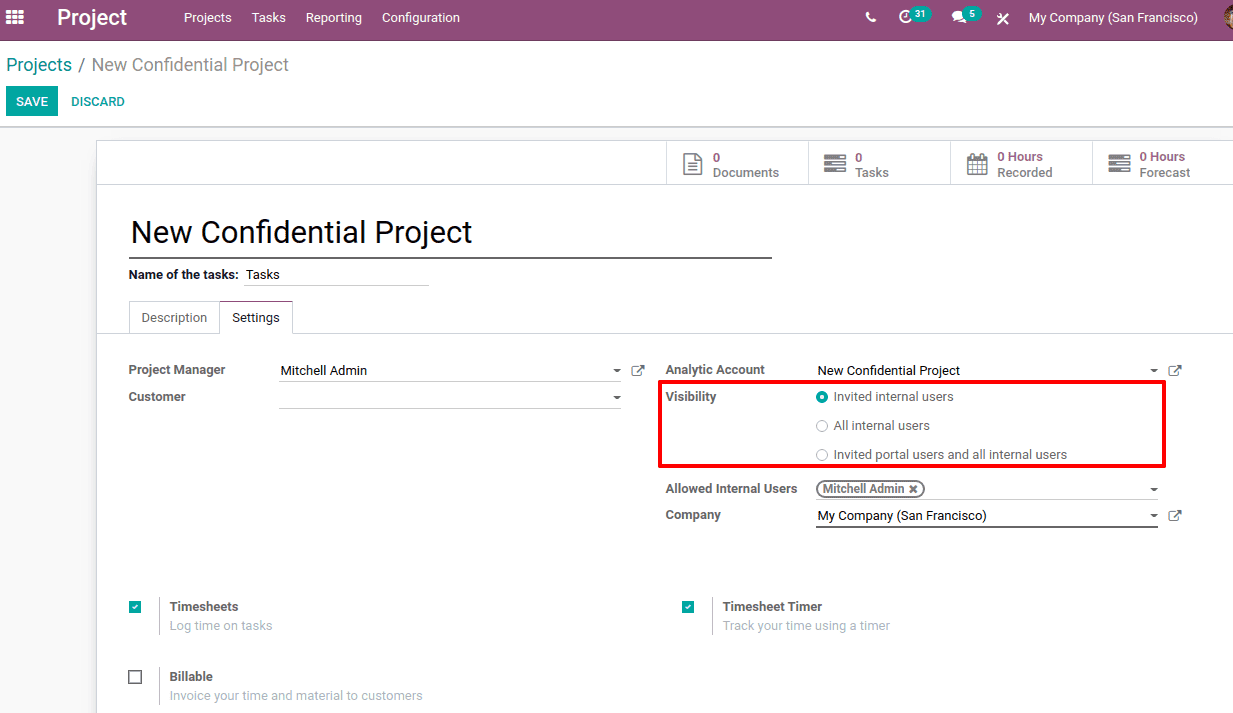Viewport: 1233px width, 713px height.
Task: Expand the Allowed Internal Users dropdown arrow
Action: click(x=1154, y=490)
